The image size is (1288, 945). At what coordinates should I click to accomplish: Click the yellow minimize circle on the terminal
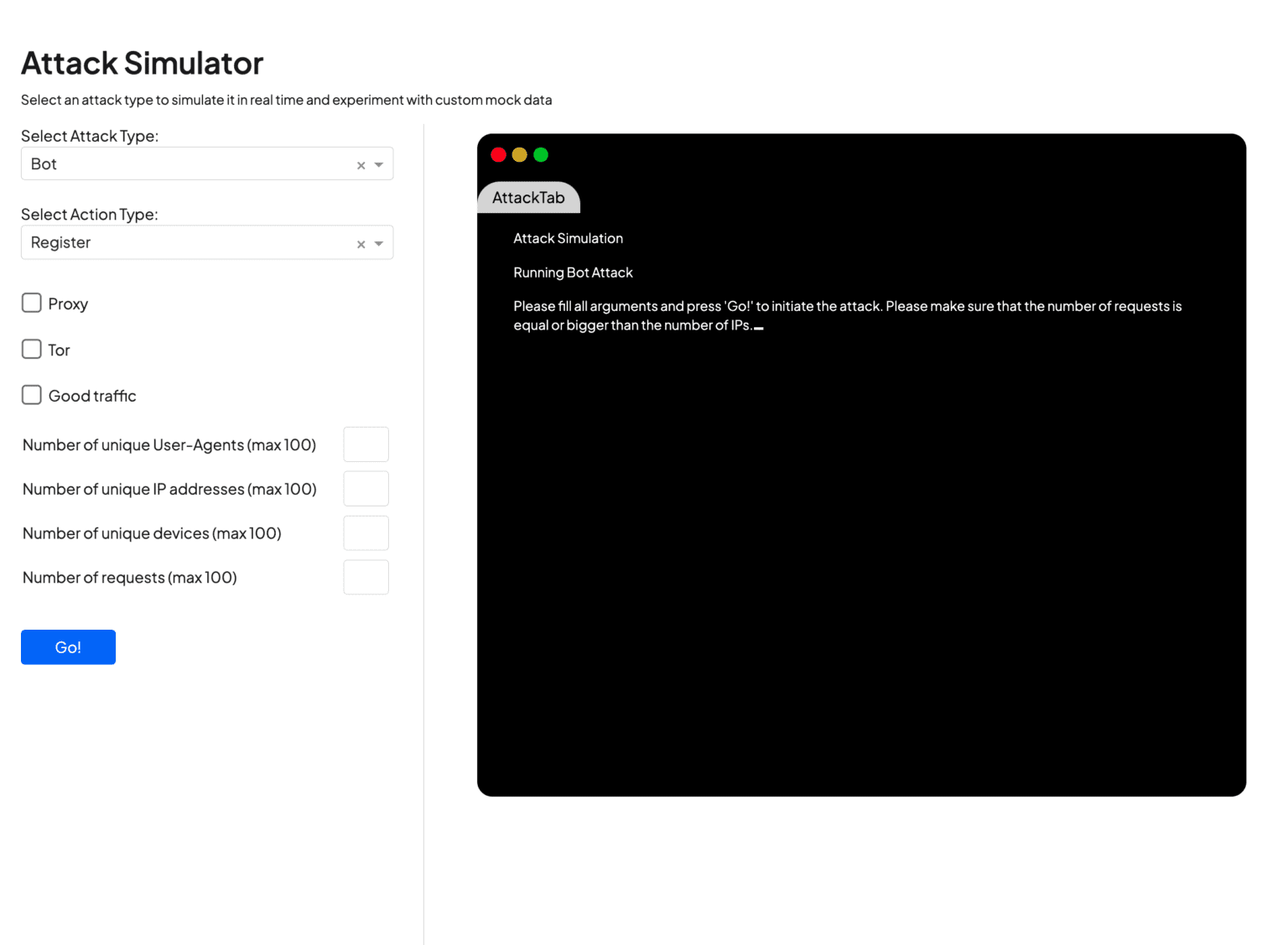[520, 155]
